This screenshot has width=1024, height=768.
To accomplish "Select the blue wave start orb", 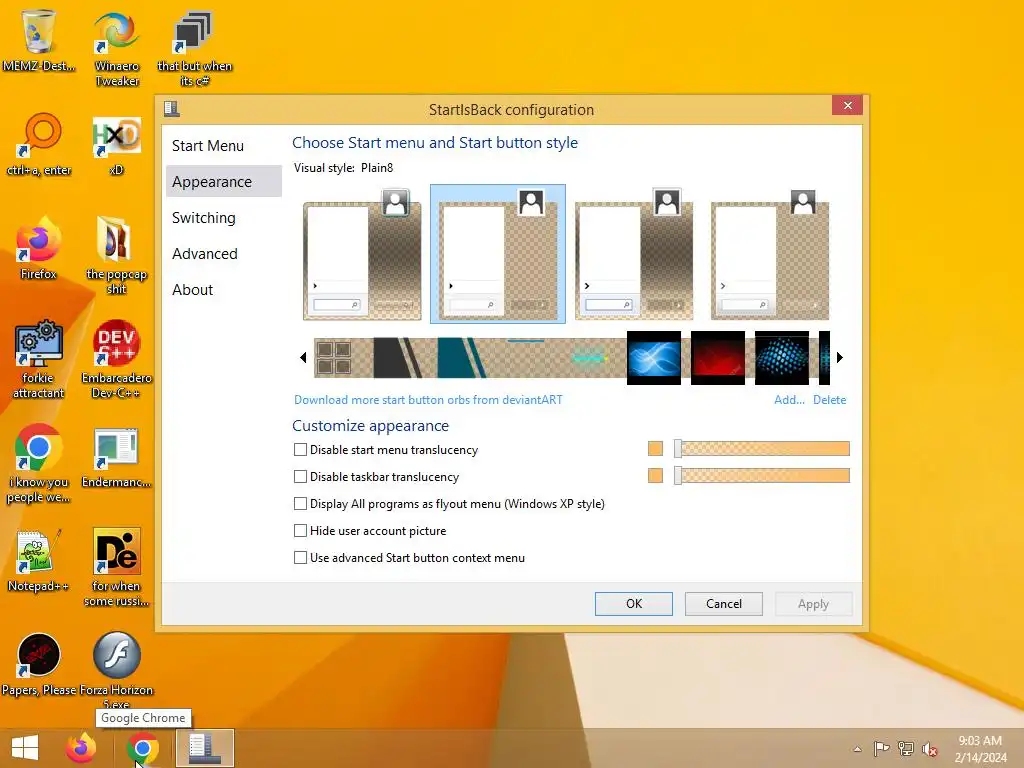I will tap(654, 358).
